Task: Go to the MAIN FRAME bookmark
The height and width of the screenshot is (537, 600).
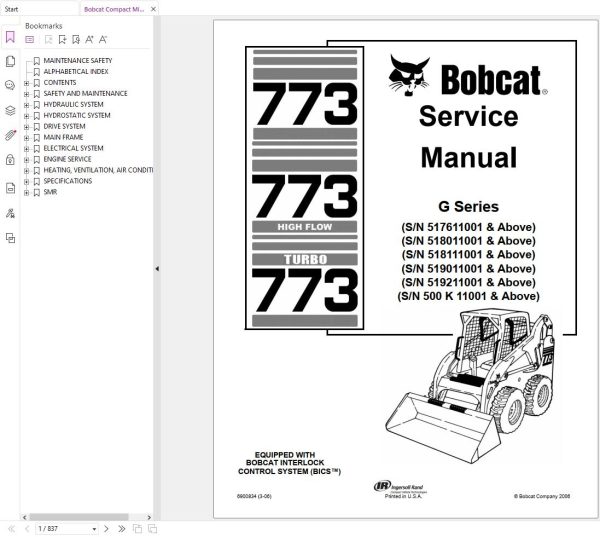Action: click(63, 137)
